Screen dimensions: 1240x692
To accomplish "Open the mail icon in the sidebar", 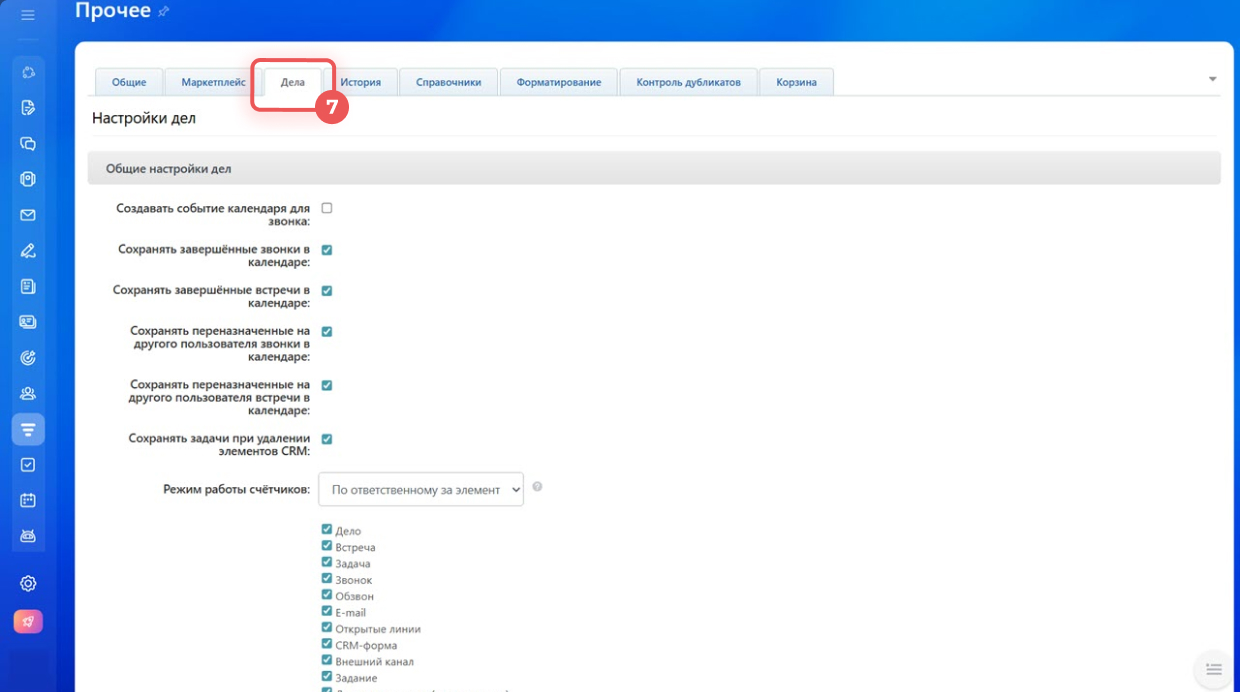I will tap(28, 215).
